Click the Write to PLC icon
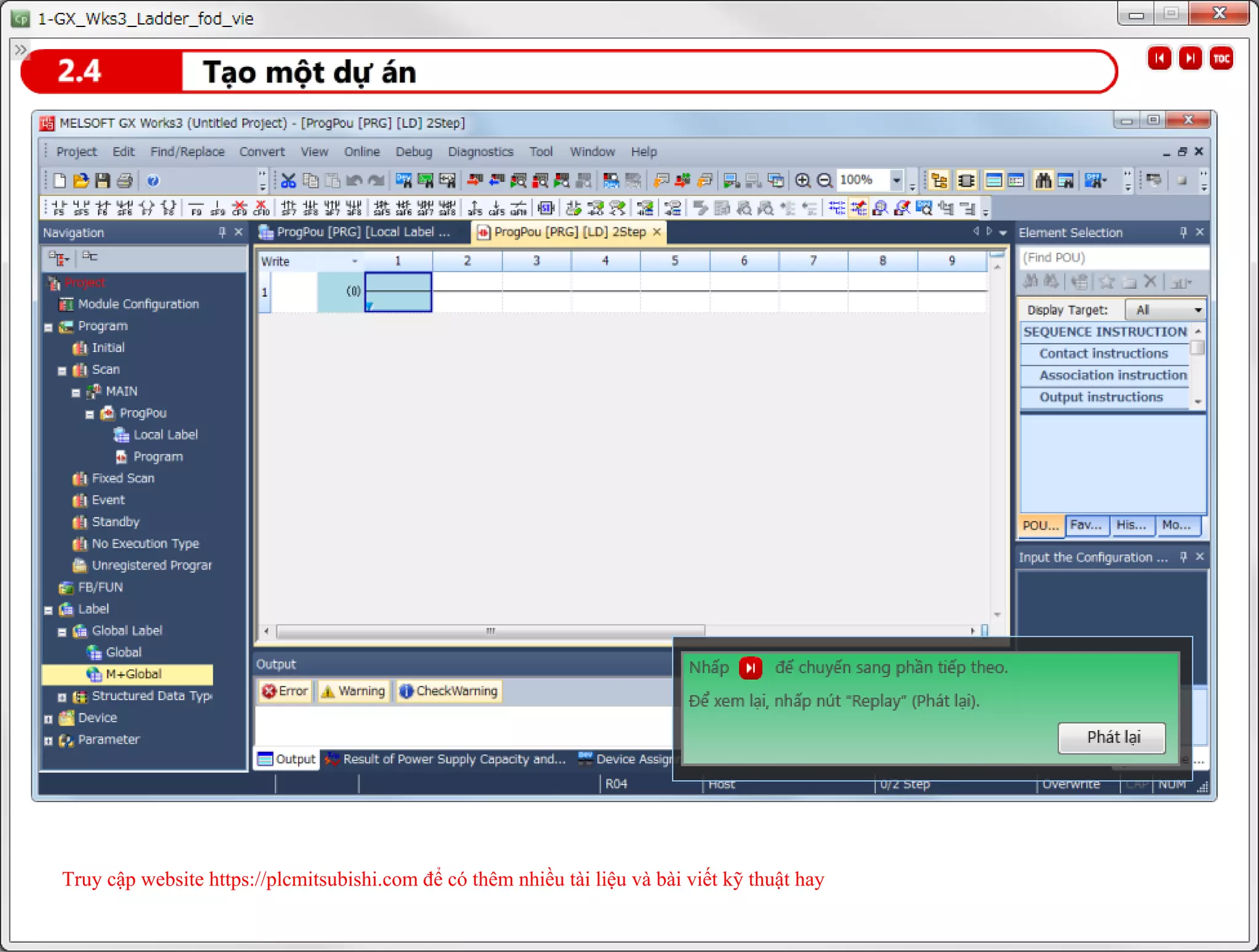The height and width of the screenshot is (952, 1259). [475, 181]
